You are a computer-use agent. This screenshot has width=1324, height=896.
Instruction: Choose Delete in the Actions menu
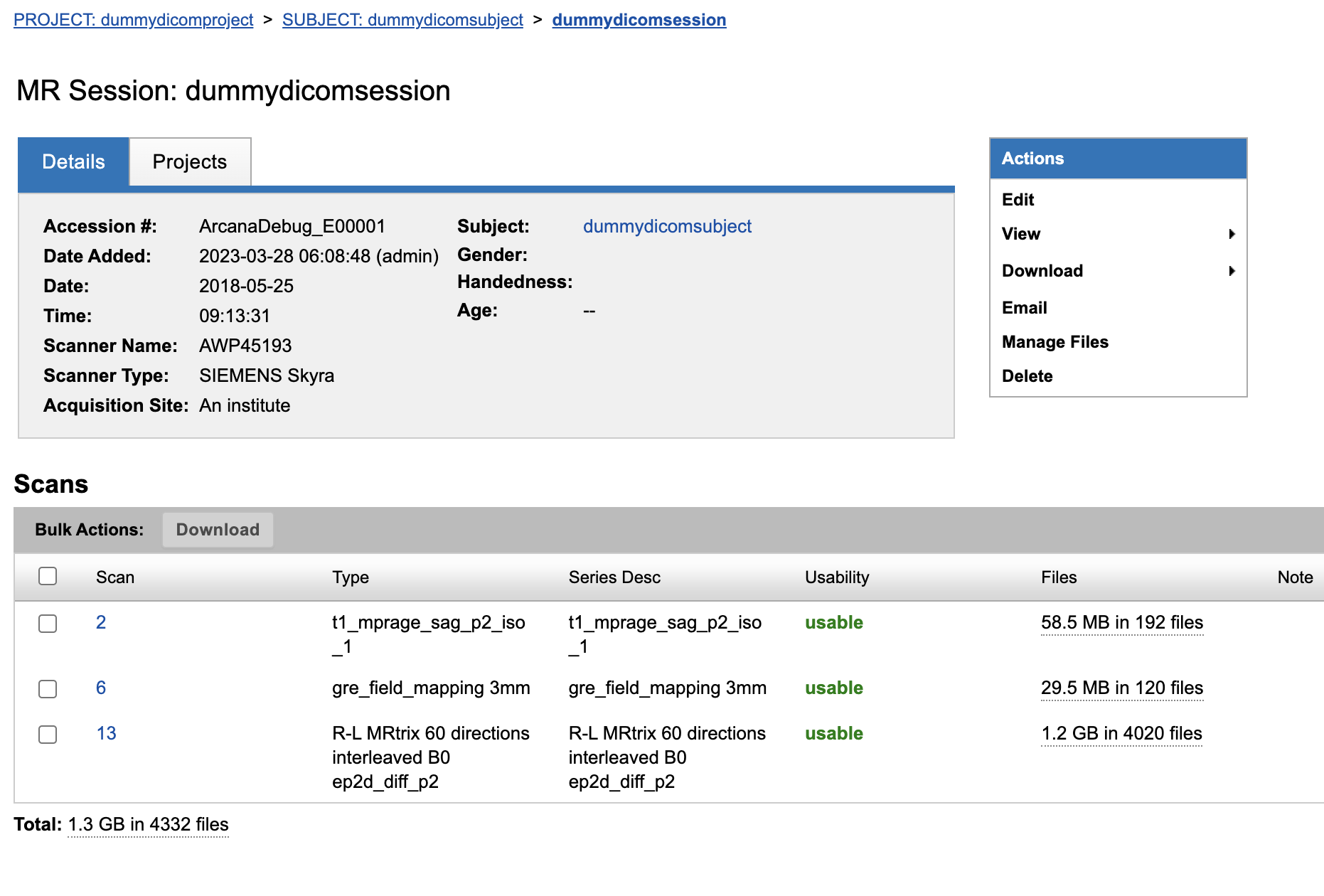(1027, 376)
